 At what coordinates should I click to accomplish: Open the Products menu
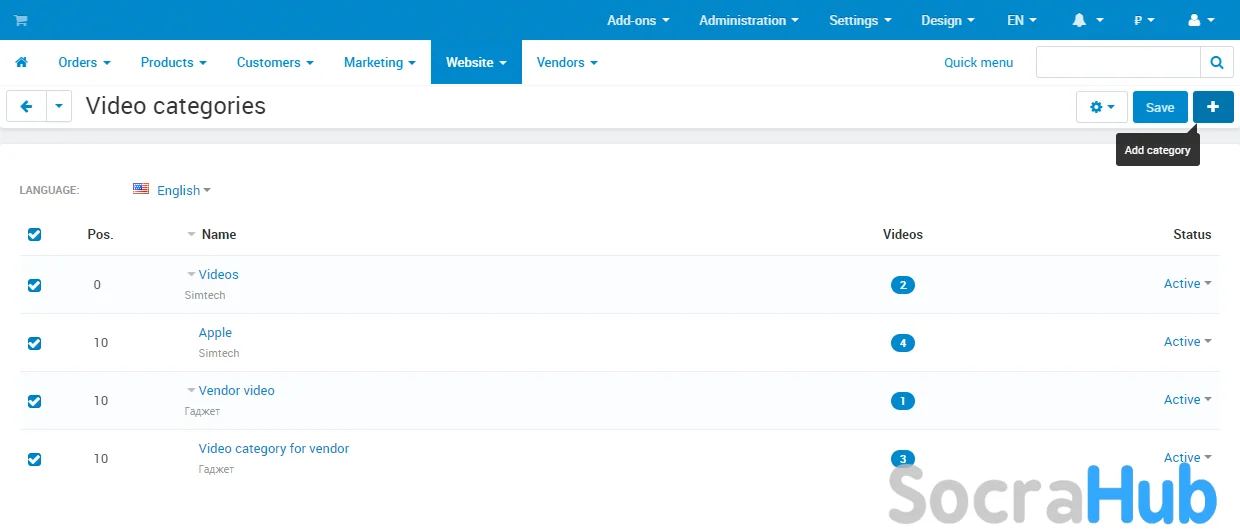tap(173, 62)
